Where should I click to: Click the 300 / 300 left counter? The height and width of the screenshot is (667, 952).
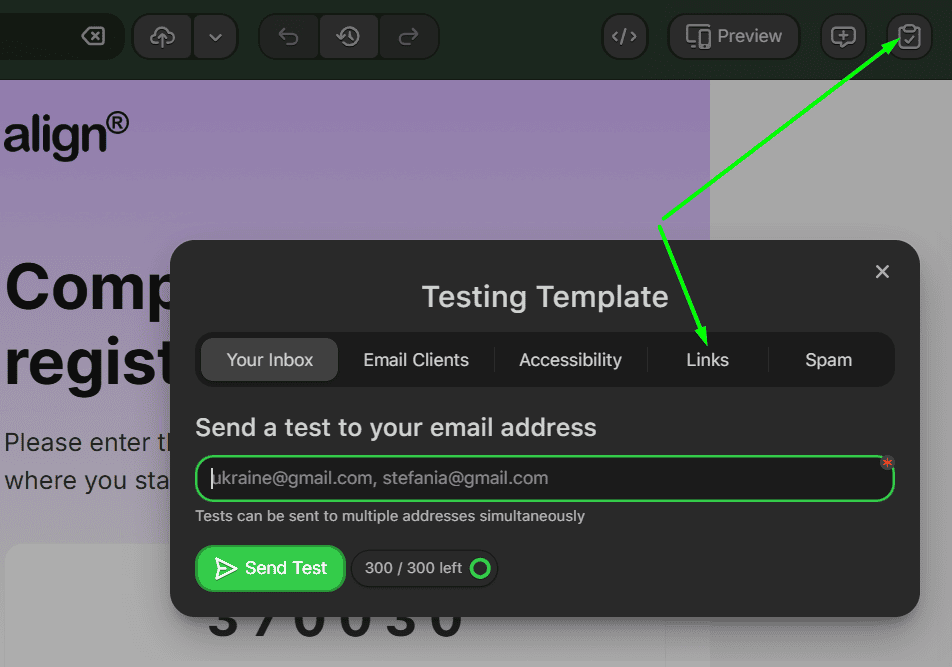424,568
